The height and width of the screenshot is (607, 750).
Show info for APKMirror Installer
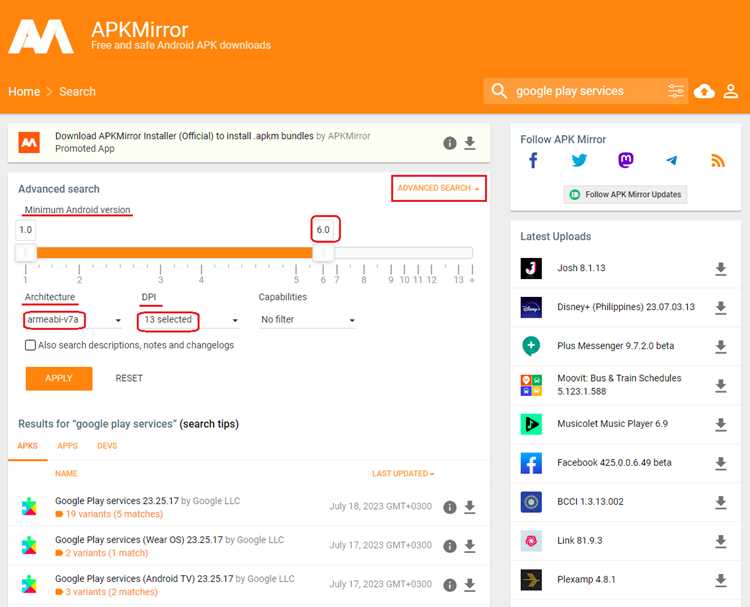[450, 143]
